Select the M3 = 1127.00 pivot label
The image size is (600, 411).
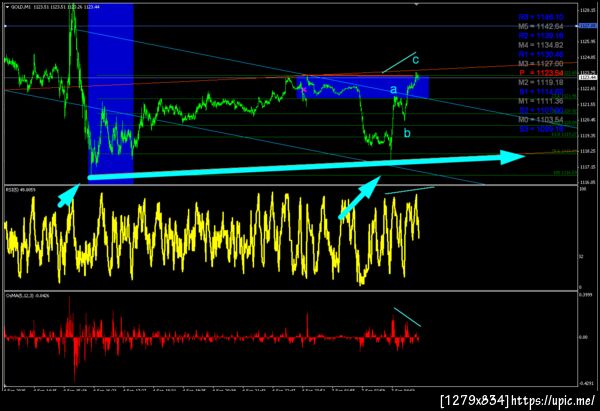(541, 64)
